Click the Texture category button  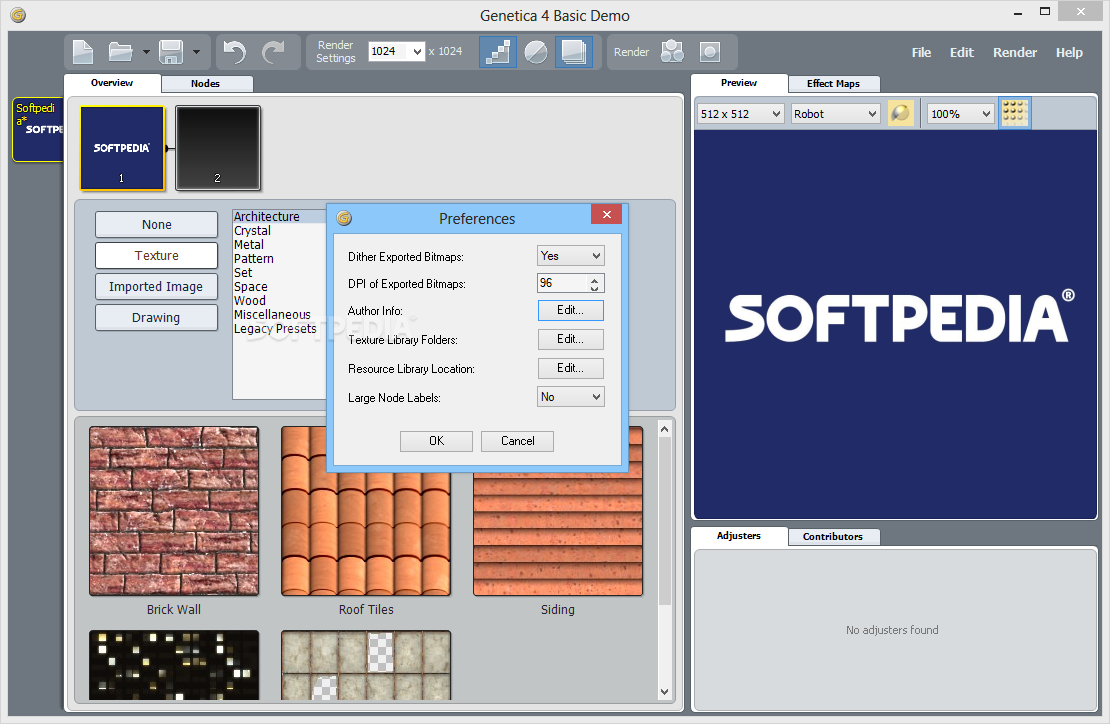156,255
